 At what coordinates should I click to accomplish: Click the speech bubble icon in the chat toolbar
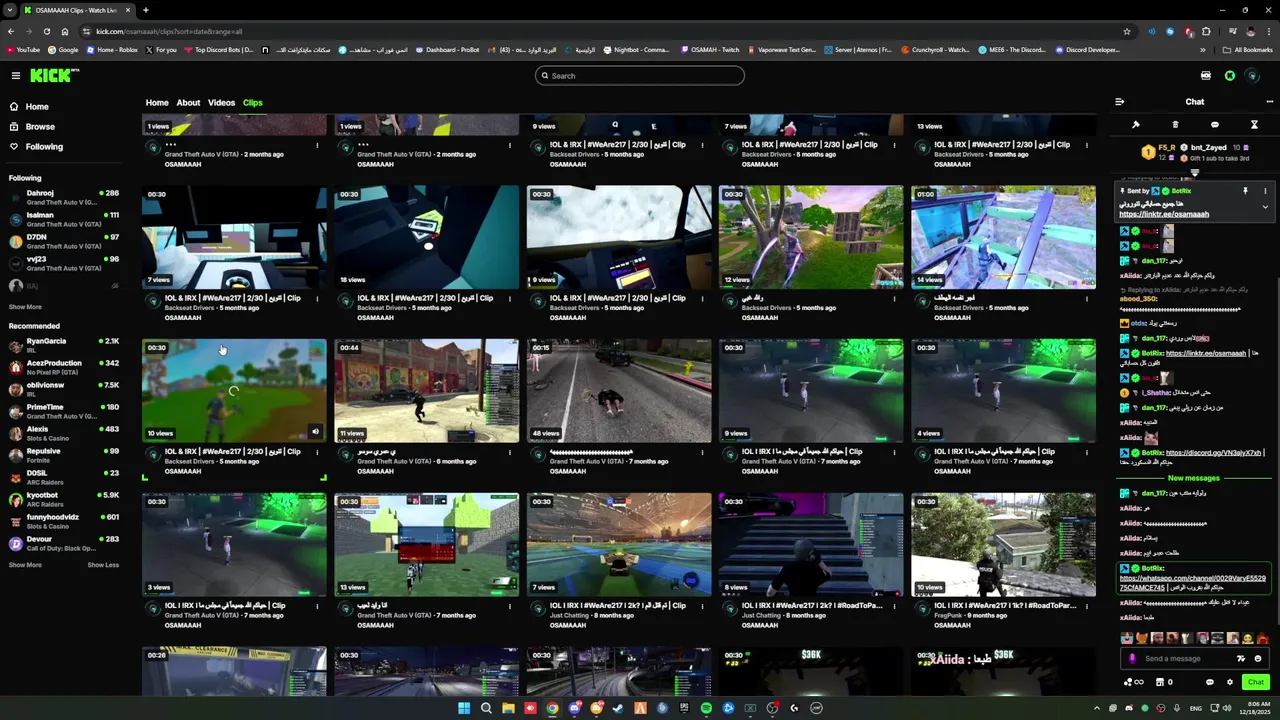pyautogui.click(x=1215, y=125)
